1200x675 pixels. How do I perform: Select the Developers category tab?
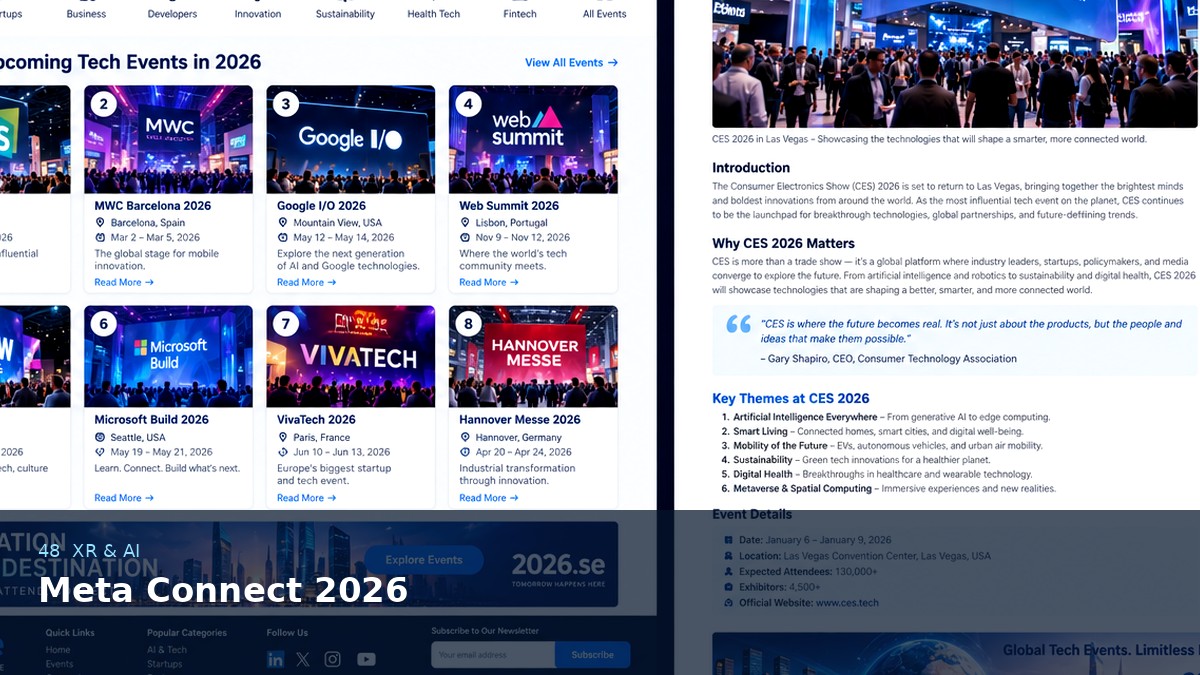point(172,14)
